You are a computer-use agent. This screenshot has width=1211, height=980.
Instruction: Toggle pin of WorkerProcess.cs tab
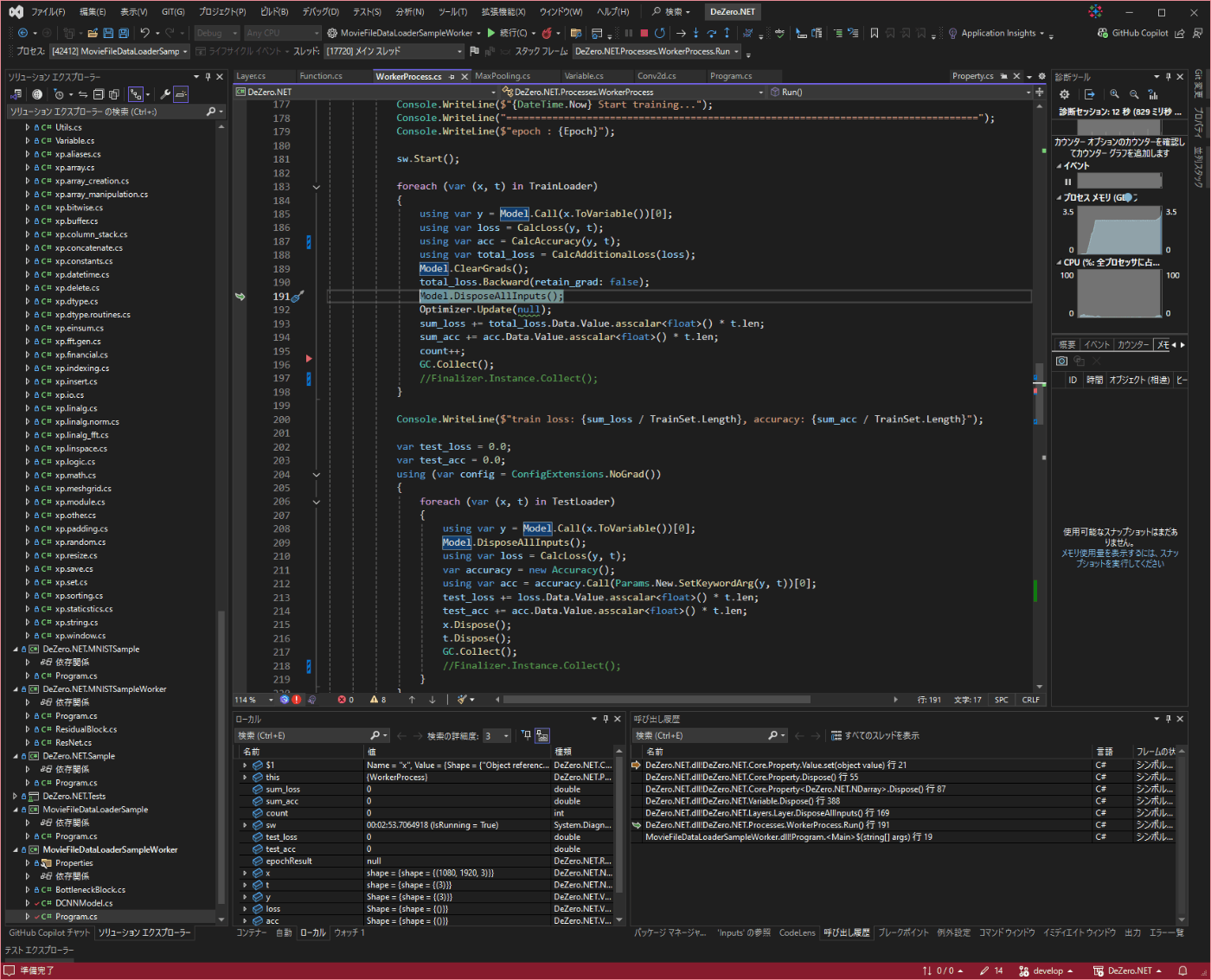[x=452, y=76]
